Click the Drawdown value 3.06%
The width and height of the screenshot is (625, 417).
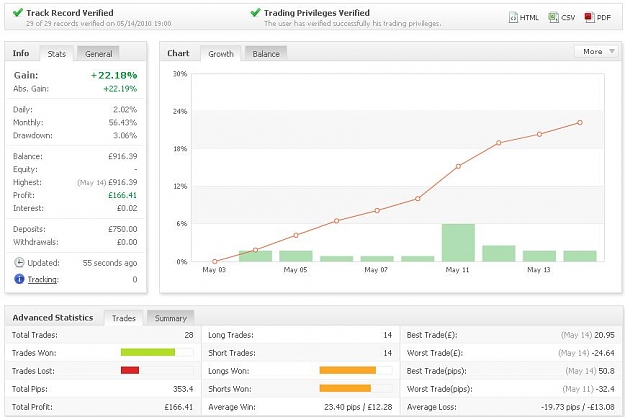(125, 136)
